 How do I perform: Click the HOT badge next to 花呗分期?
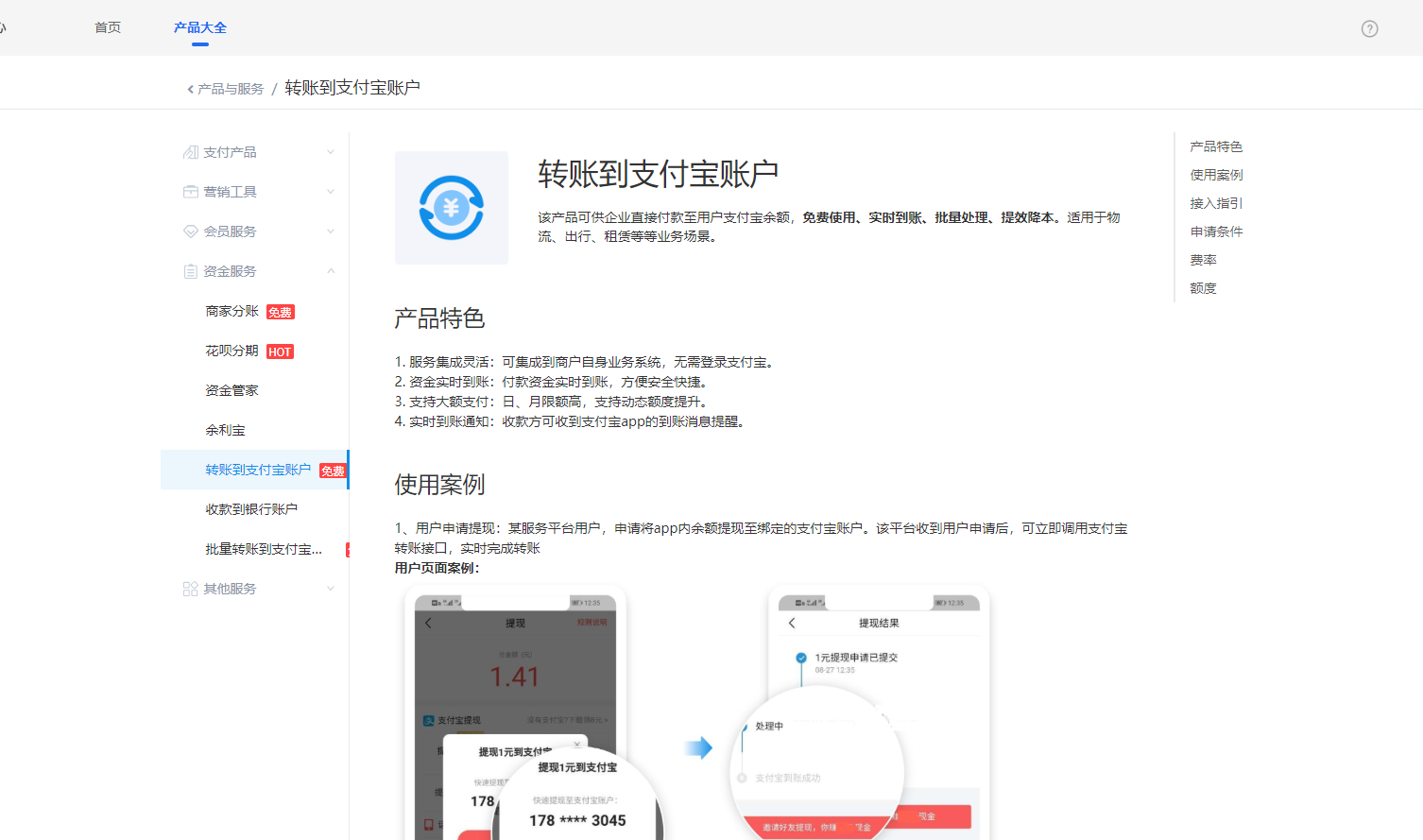280,351
